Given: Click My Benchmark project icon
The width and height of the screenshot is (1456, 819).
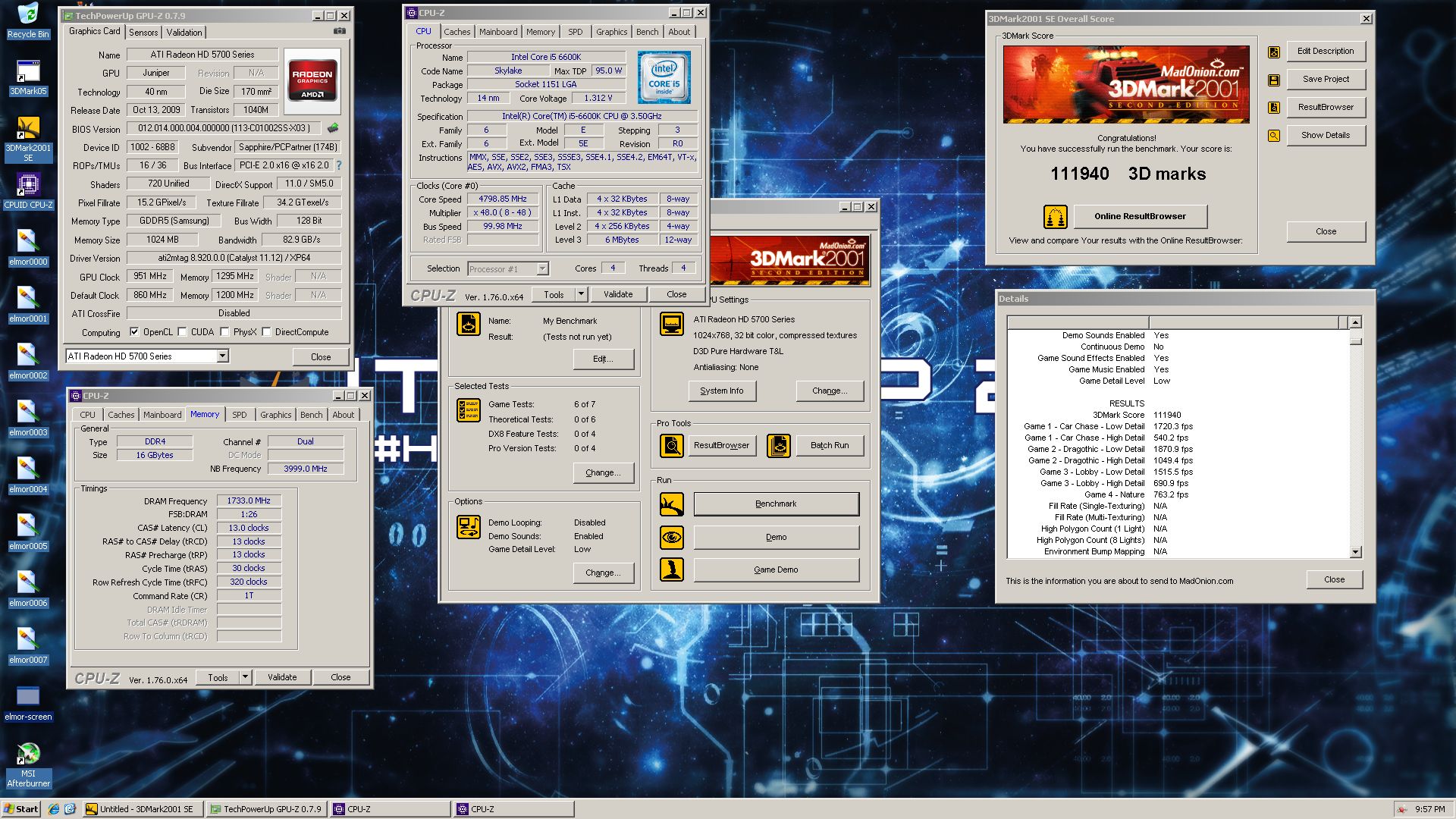Looking at the screenshot, I should coord(469,325).
